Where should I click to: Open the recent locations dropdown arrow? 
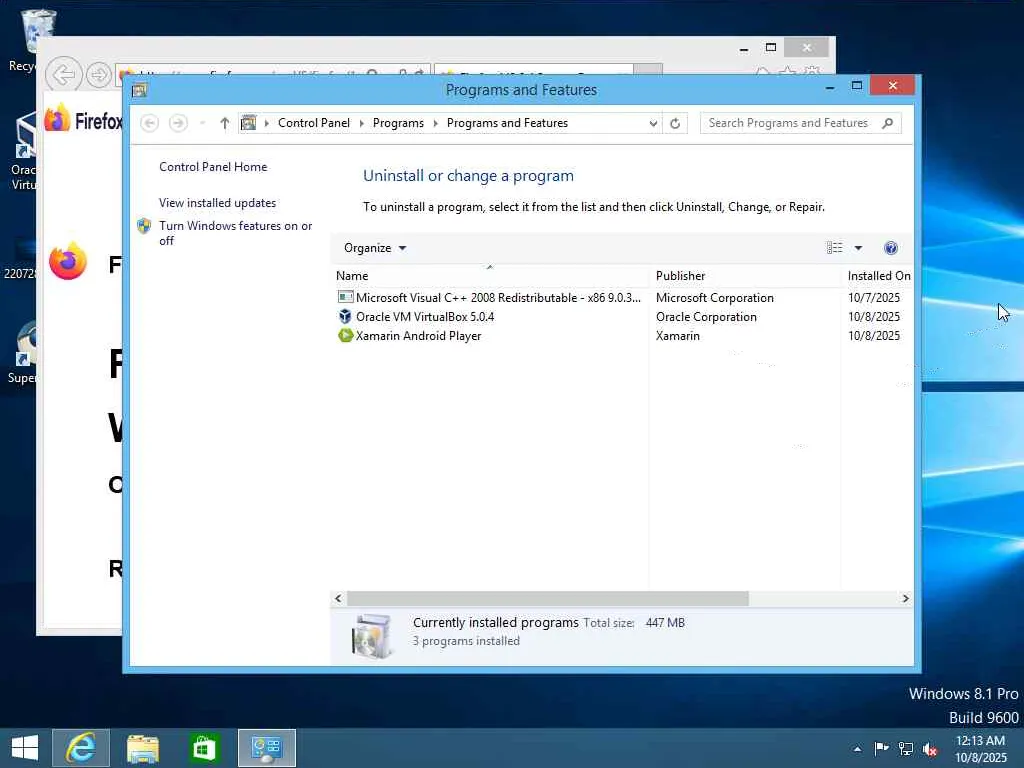pyautogui.click(x=202, y=123)
